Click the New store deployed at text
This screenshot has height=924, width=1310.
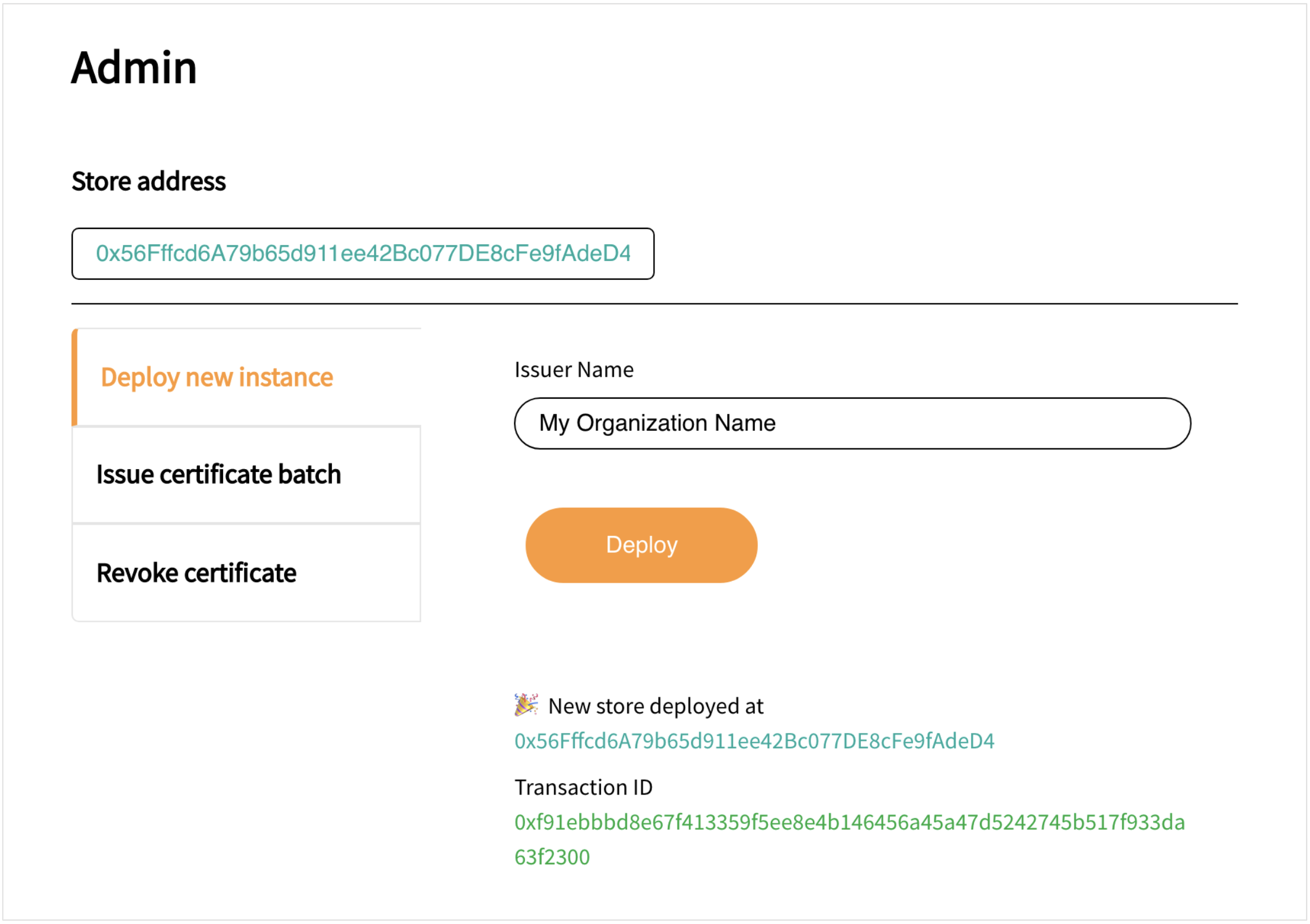coord(655,706)
